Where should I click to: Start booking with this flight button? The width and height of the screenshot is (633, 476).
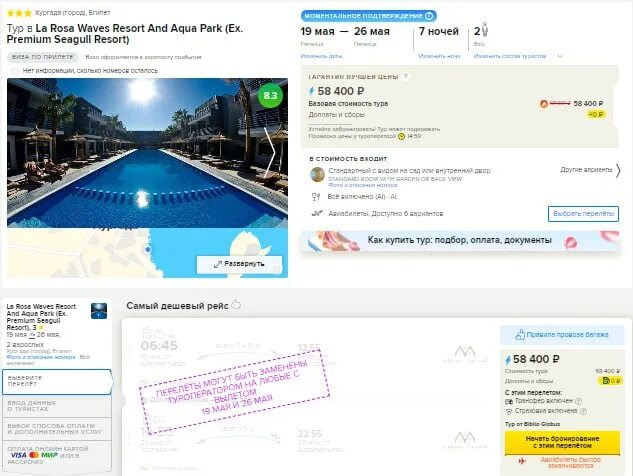562,442
